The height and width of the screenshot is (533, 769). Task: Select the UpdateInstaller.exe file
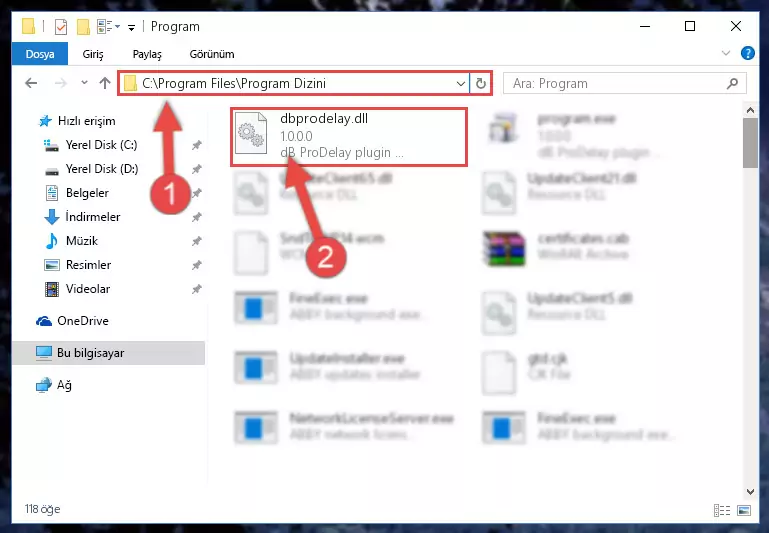(x=327, y=367)
